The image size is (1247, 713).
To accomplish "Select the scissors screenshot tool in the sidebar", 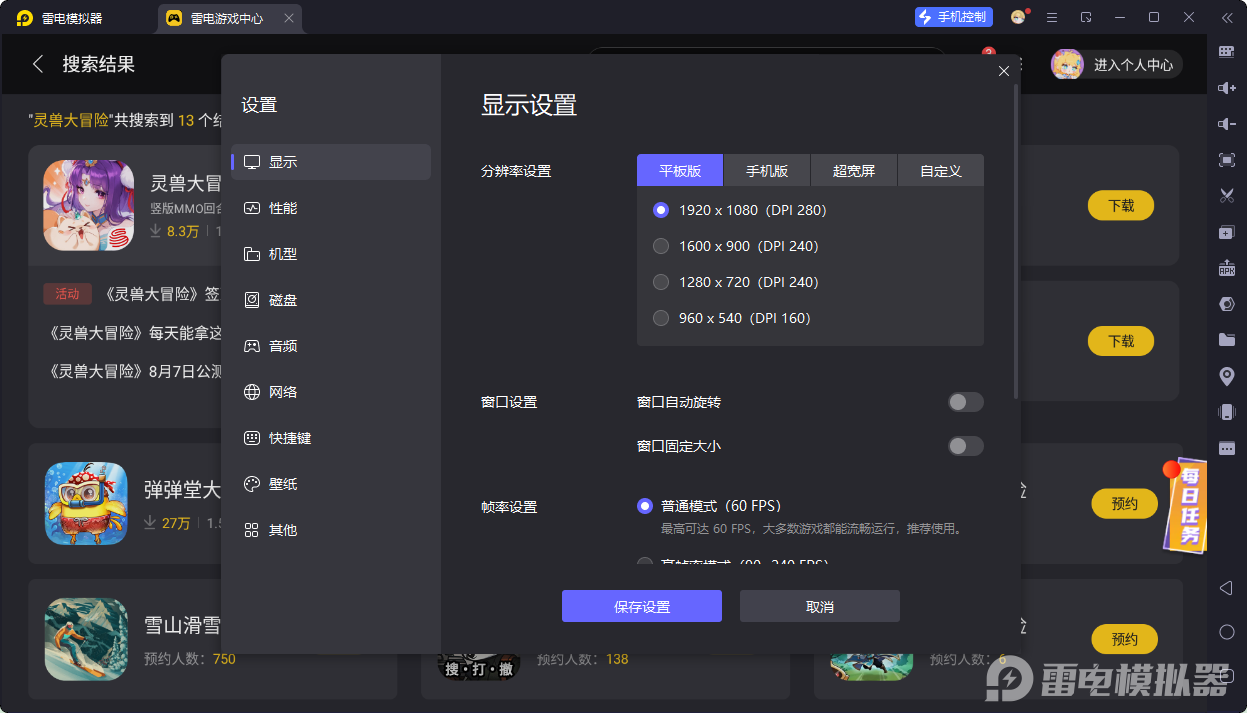I will 1226,195.
